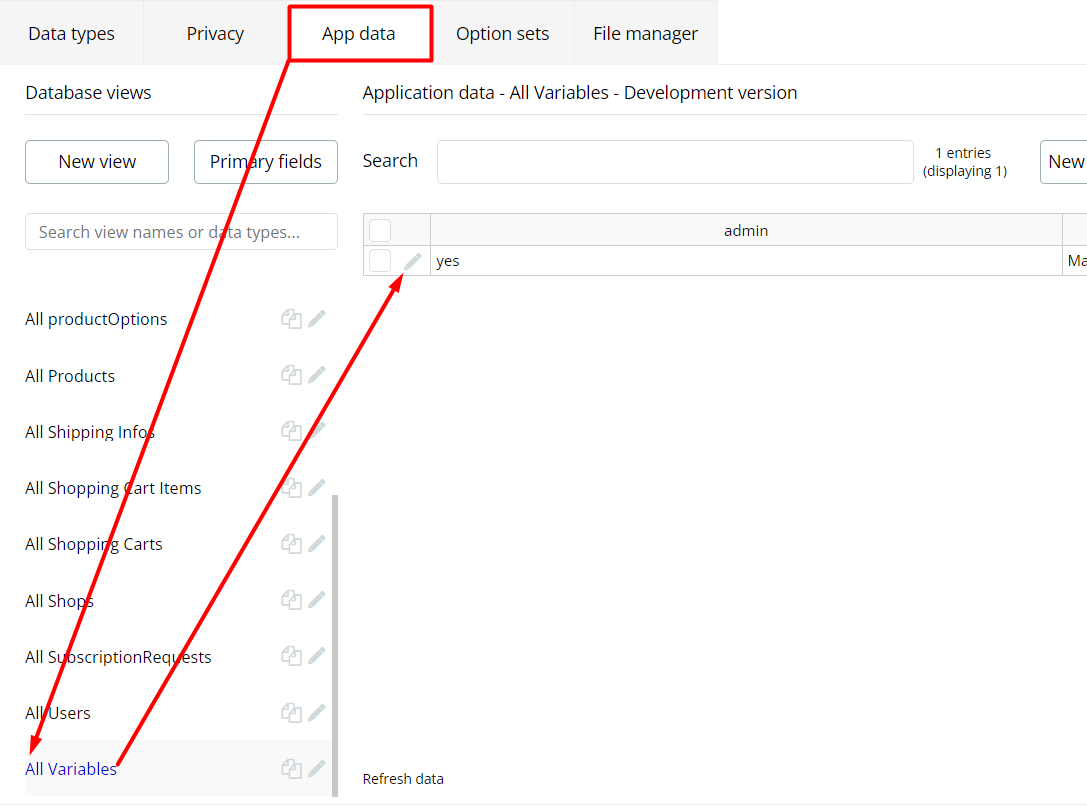1087x807 pixels.
Task: Select the All Variables view
Action: tap(71, 769)
